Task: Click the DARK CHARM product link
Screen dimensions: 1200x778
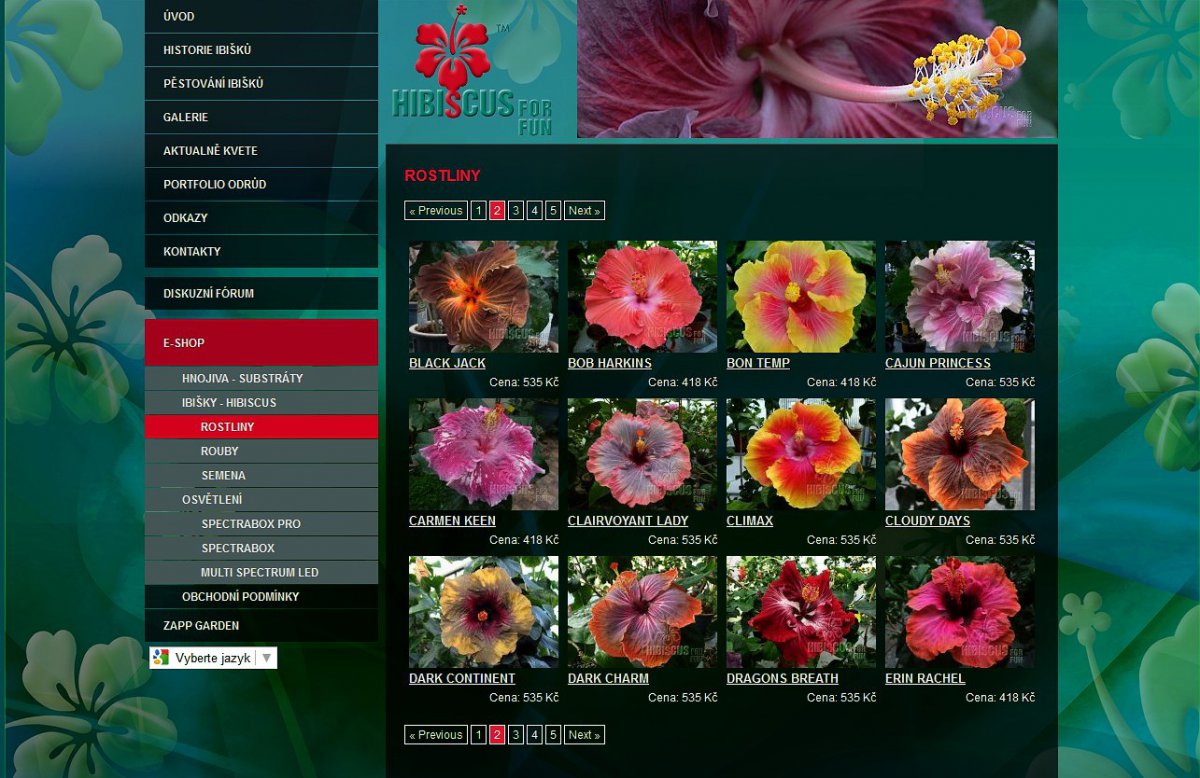Action: coord(608,679)
